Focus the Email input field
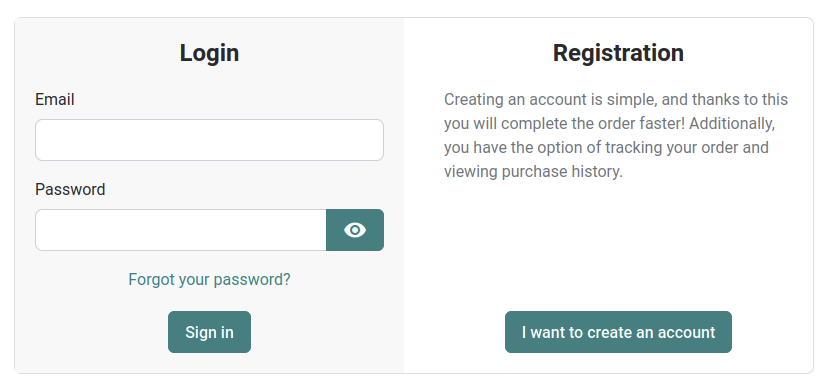Viewport: 819px width, 384px height. 209,140
